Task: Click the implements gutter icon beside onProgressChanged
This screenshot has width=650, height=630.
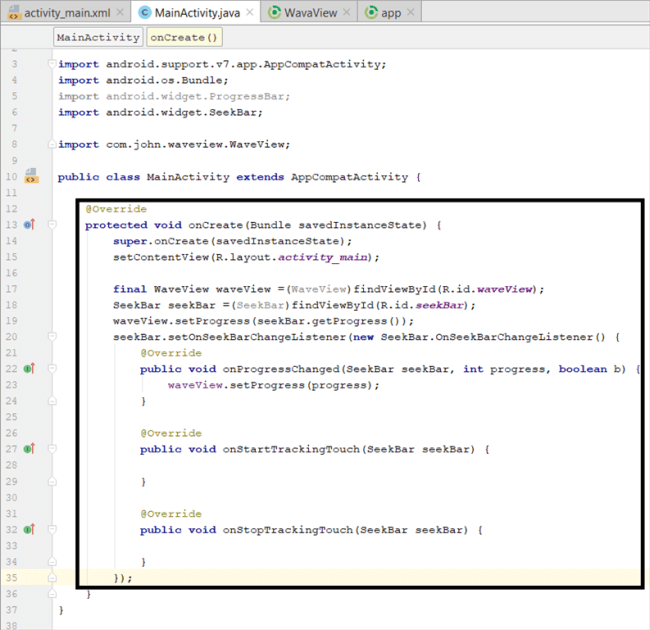Action: tap(30, 369)
